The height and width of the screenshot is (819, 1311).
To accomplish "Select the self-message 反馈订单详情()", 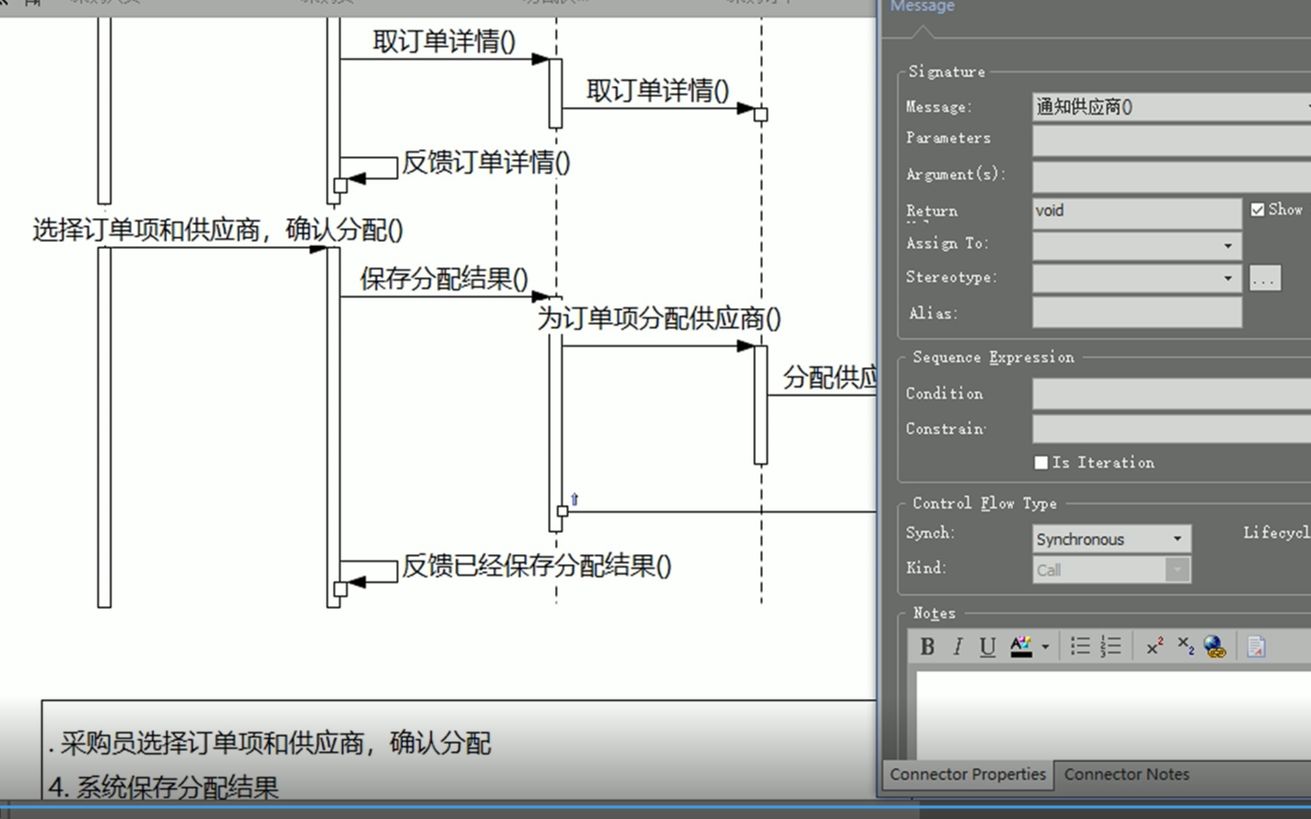I will (x=486, y=163).
